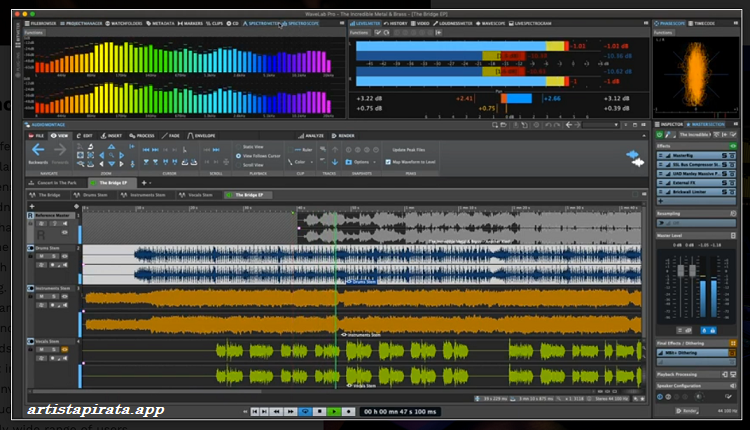This screenshot has width=750, height=430.
Task: Click the solo icon on MasterRig effect
Action: tap(725, 155)
